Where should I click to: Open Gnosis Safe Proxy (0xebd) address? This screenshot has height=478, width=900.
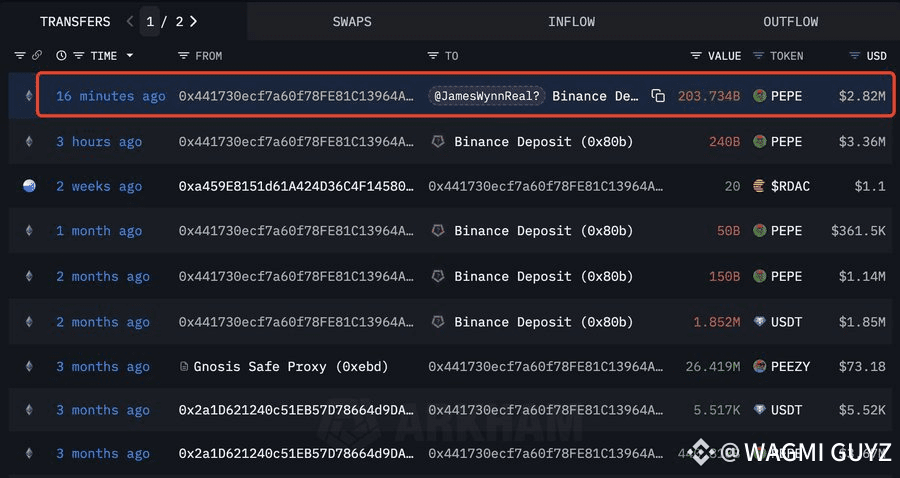(291, 366)
